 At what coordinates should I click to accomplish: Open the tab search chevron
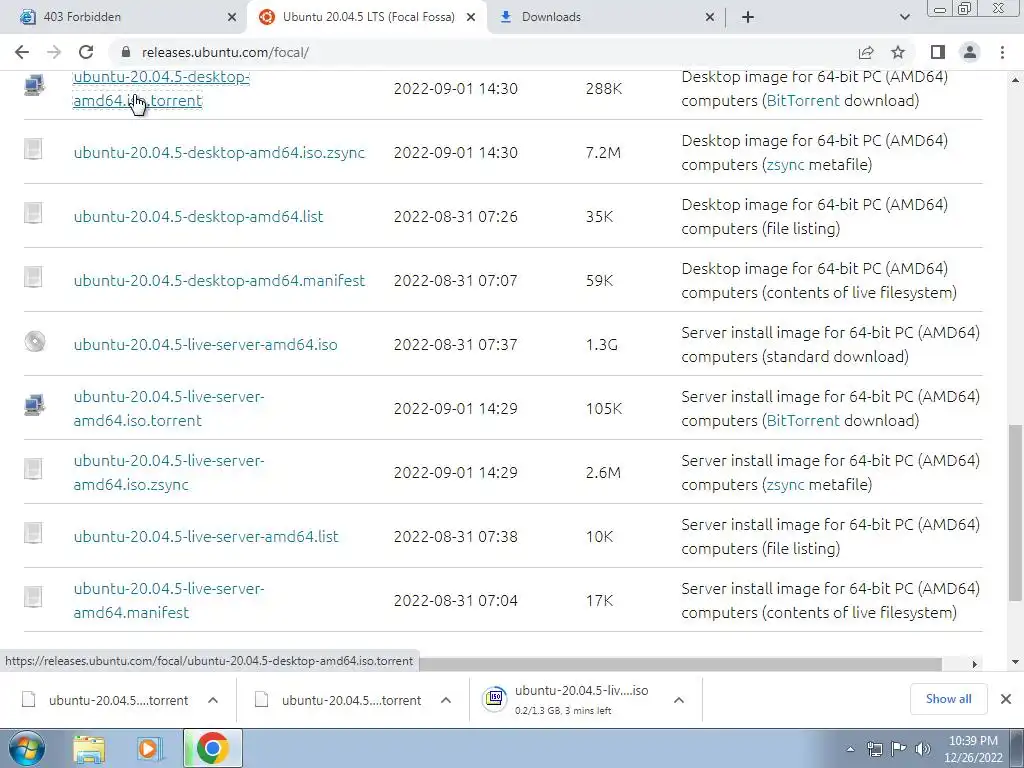point(904,17)
